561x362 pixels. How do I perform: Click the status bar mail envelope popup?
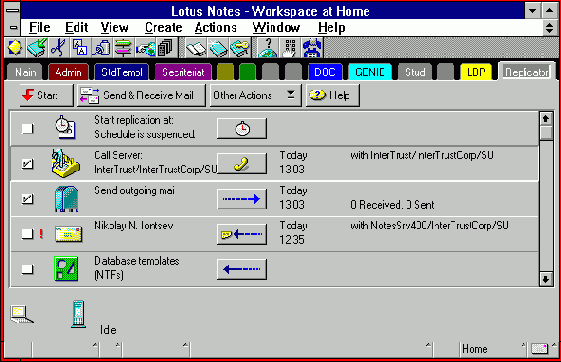click(540, 349)
